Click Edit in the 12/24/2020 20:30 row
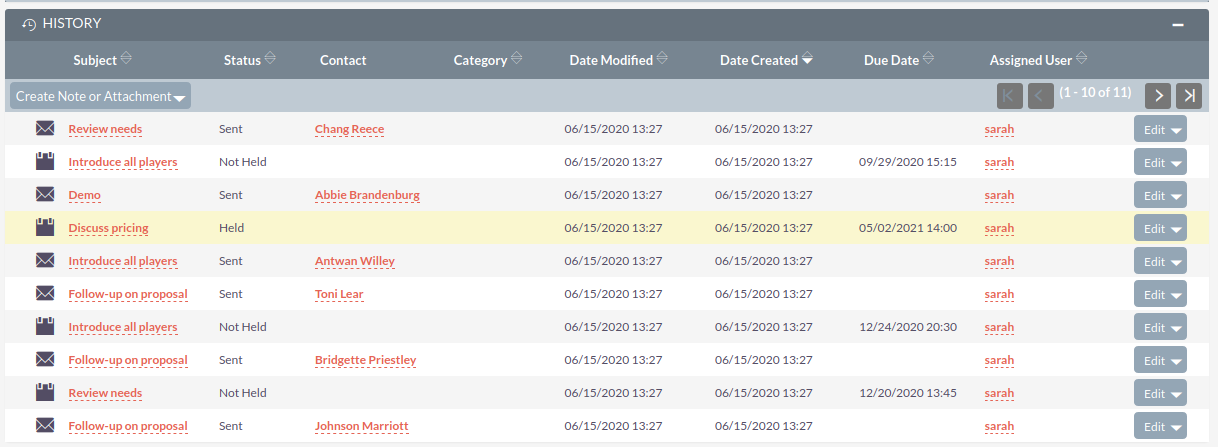1218x447 pixels. pyautogui.click(x=1153, y=327)
